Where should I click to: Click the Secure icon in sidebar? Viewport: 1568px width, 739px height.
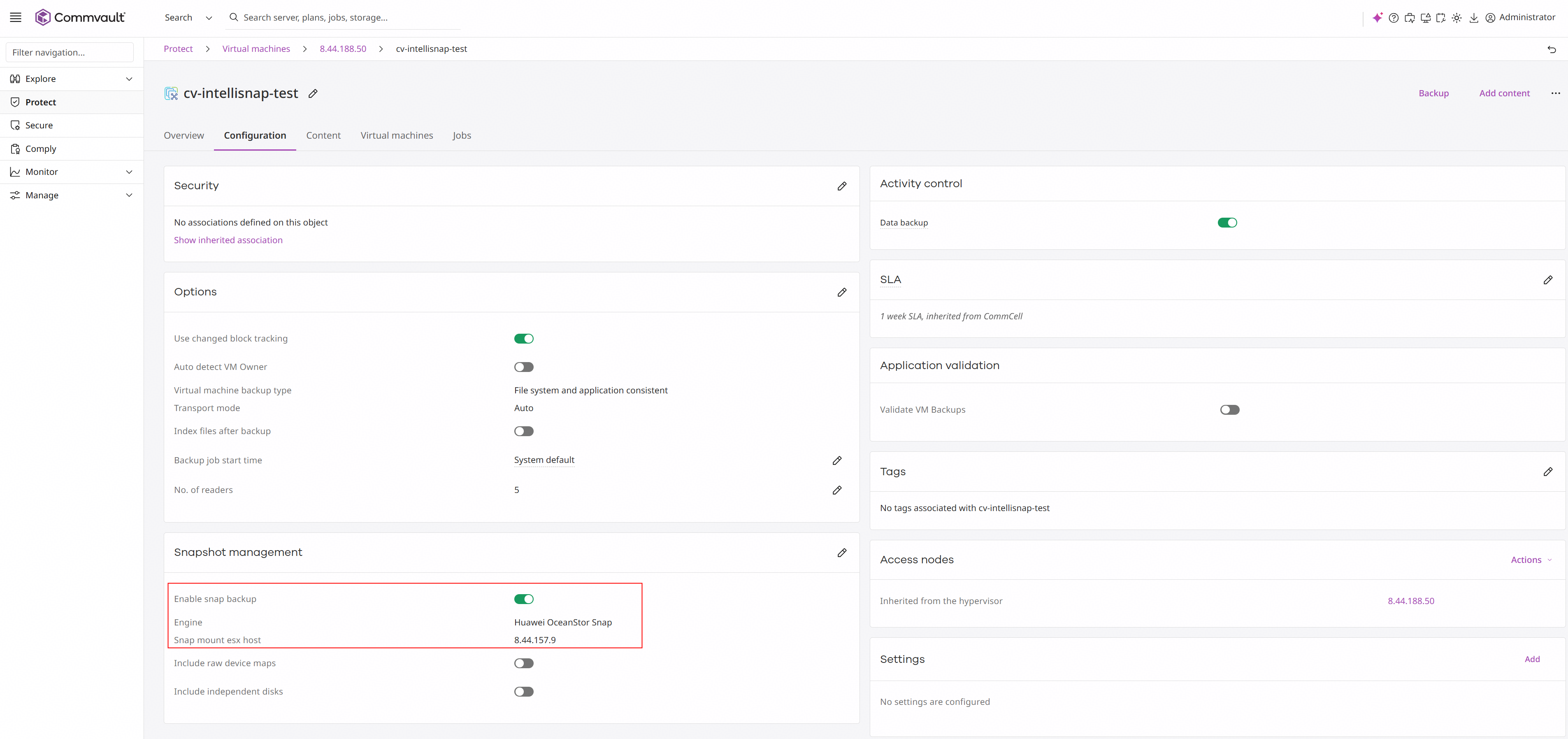(x=15, y=125)
